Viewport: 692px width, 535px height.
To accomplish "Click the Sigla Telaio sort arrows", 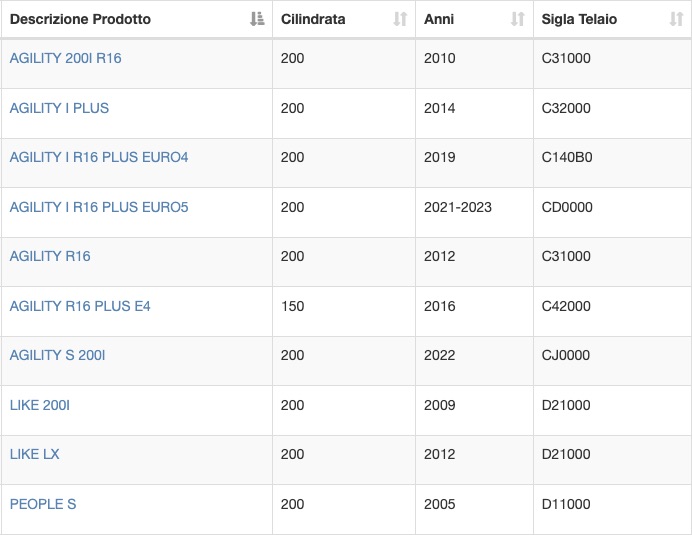I will [x=676, y=19].
